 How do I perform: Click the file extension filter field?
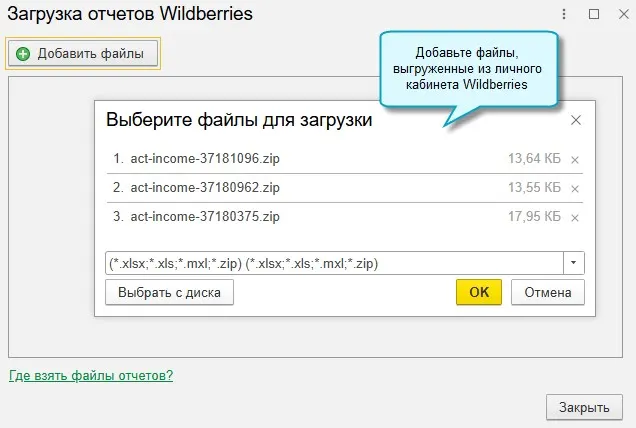pyautogui.click(x=334, y=263)
